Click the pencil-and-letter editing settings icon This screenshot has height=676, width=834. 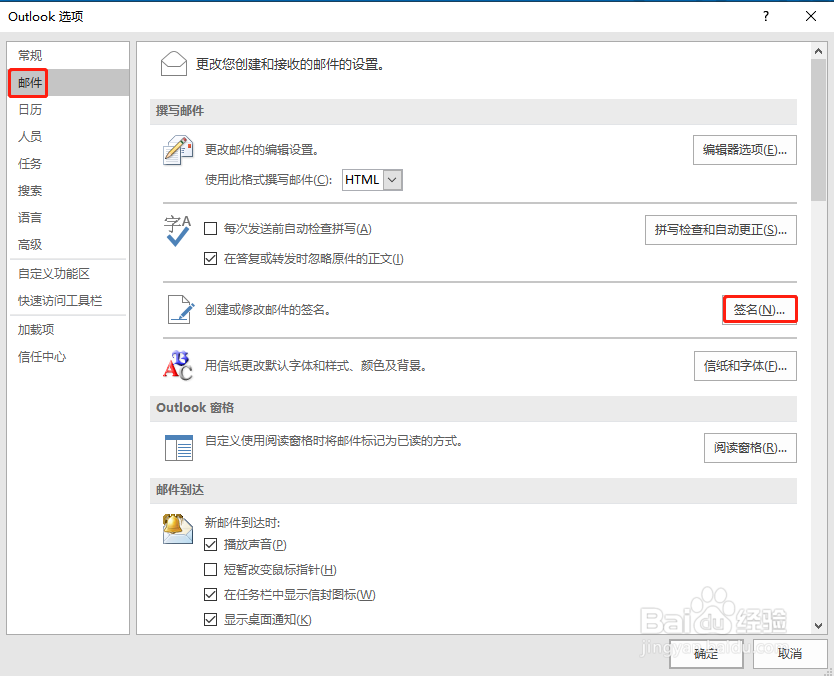coord(178,151)
